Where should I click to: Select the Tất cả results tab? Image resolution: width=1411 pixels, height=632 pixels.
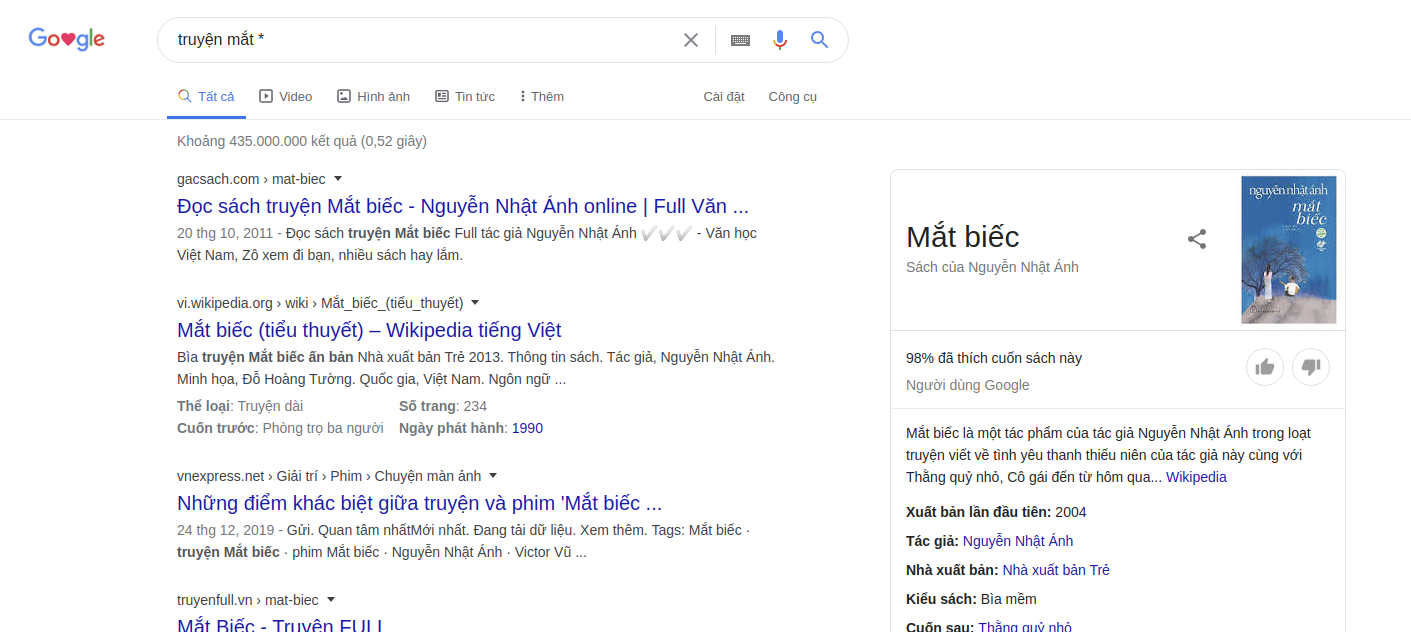pos(206,97)
